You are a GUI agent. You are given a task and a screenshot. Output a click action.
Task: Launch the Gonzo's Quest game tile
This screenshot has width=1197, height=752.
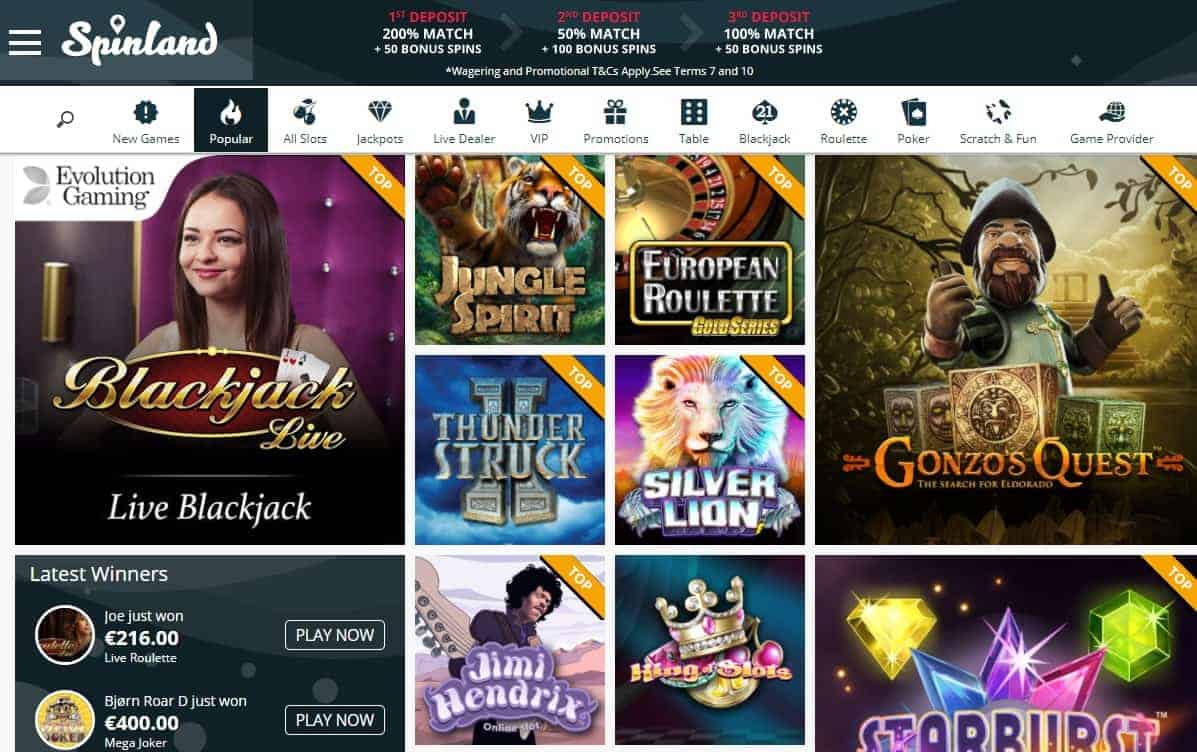coord(1005,350)
